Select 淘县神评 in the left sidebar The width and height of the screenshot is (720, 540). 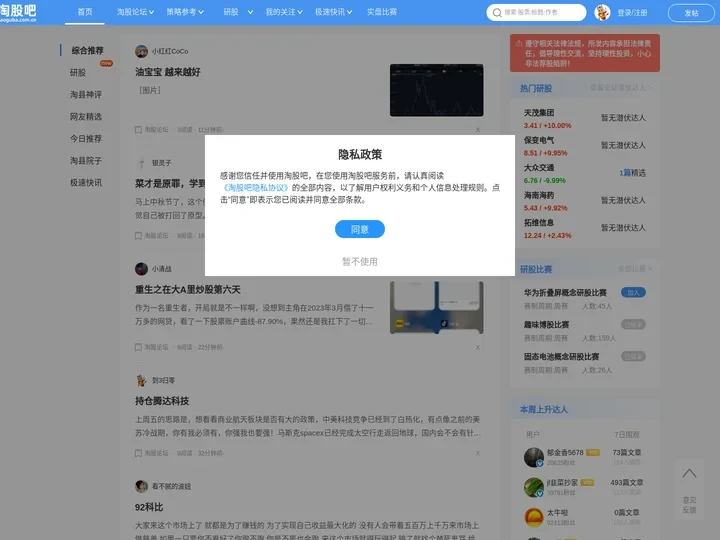86,95
